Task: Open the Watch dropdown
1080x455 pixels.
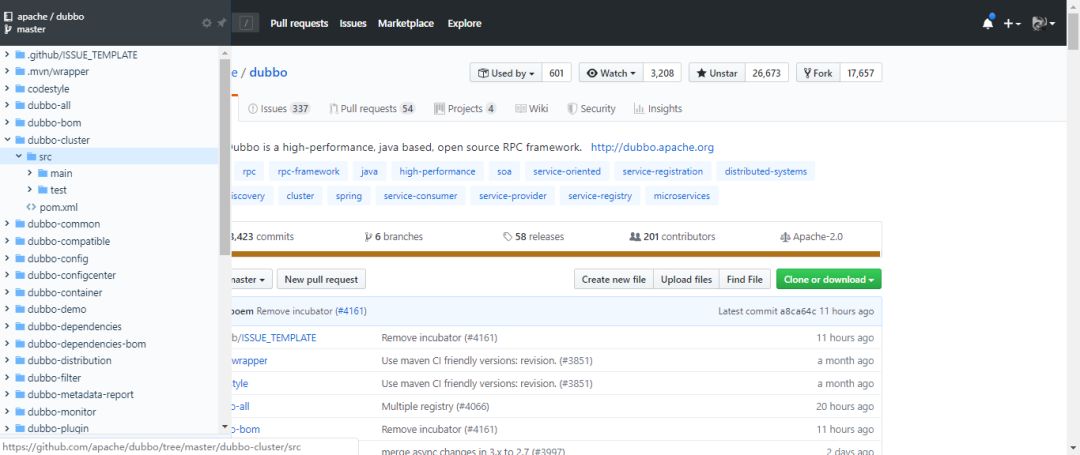Action: [611, 73]
